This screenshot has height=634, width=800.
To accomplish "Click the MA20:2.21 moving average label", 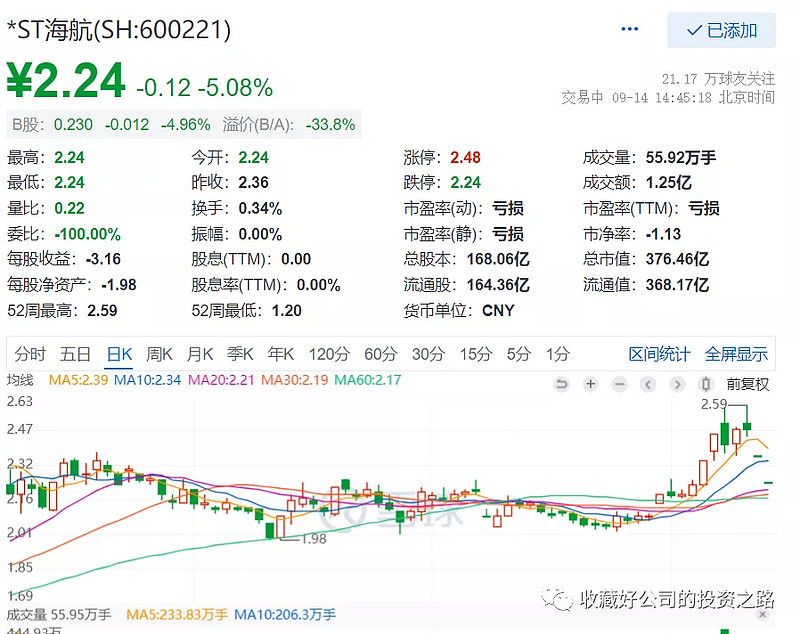I will pos(221,380).
